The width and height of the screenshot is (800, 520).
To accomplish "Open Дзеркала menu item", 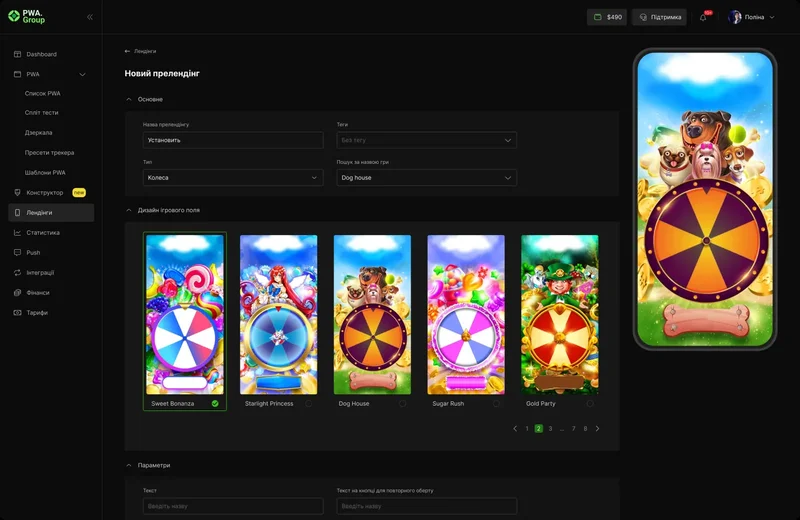I will 38,133.
